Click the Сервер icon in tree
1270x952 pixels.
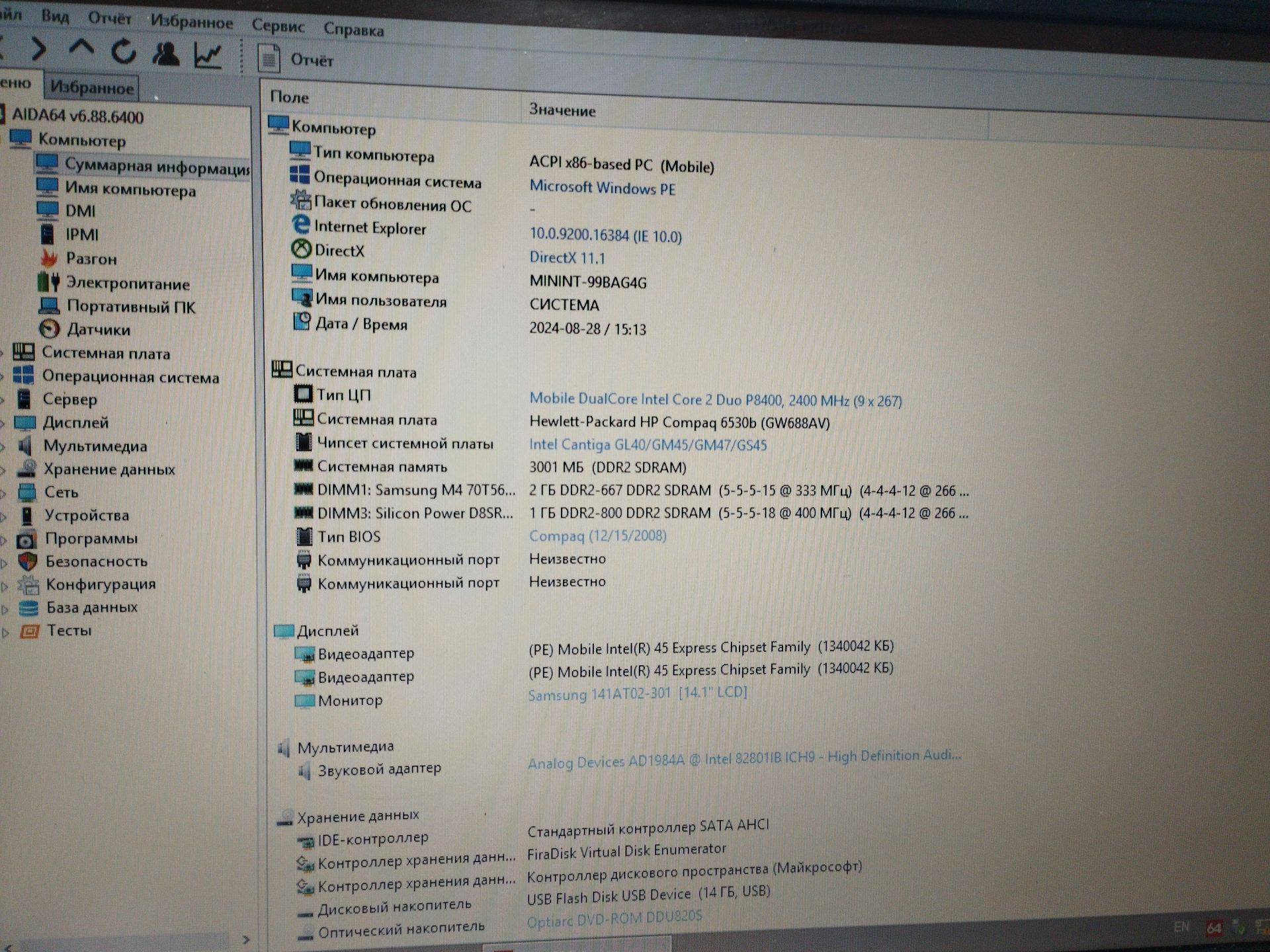pyautogui.click(x=24, y=399)
